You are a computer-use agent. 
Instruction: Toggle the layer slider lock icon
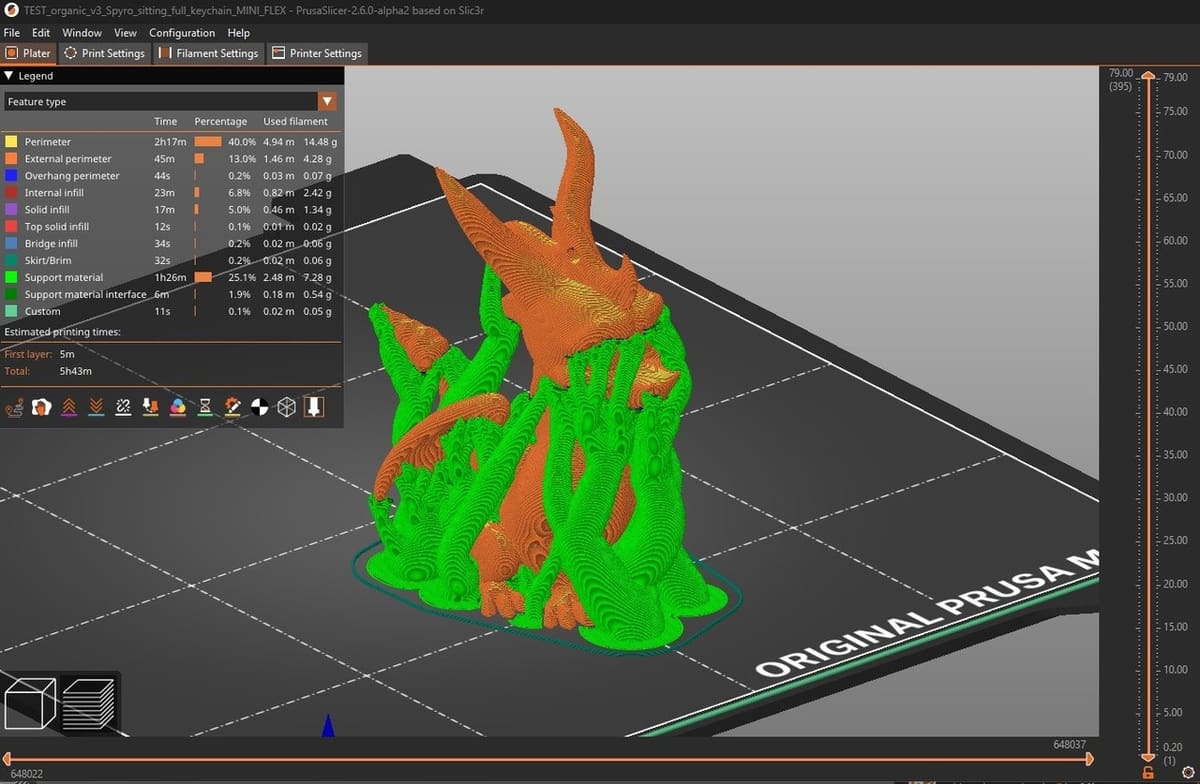1147,773
